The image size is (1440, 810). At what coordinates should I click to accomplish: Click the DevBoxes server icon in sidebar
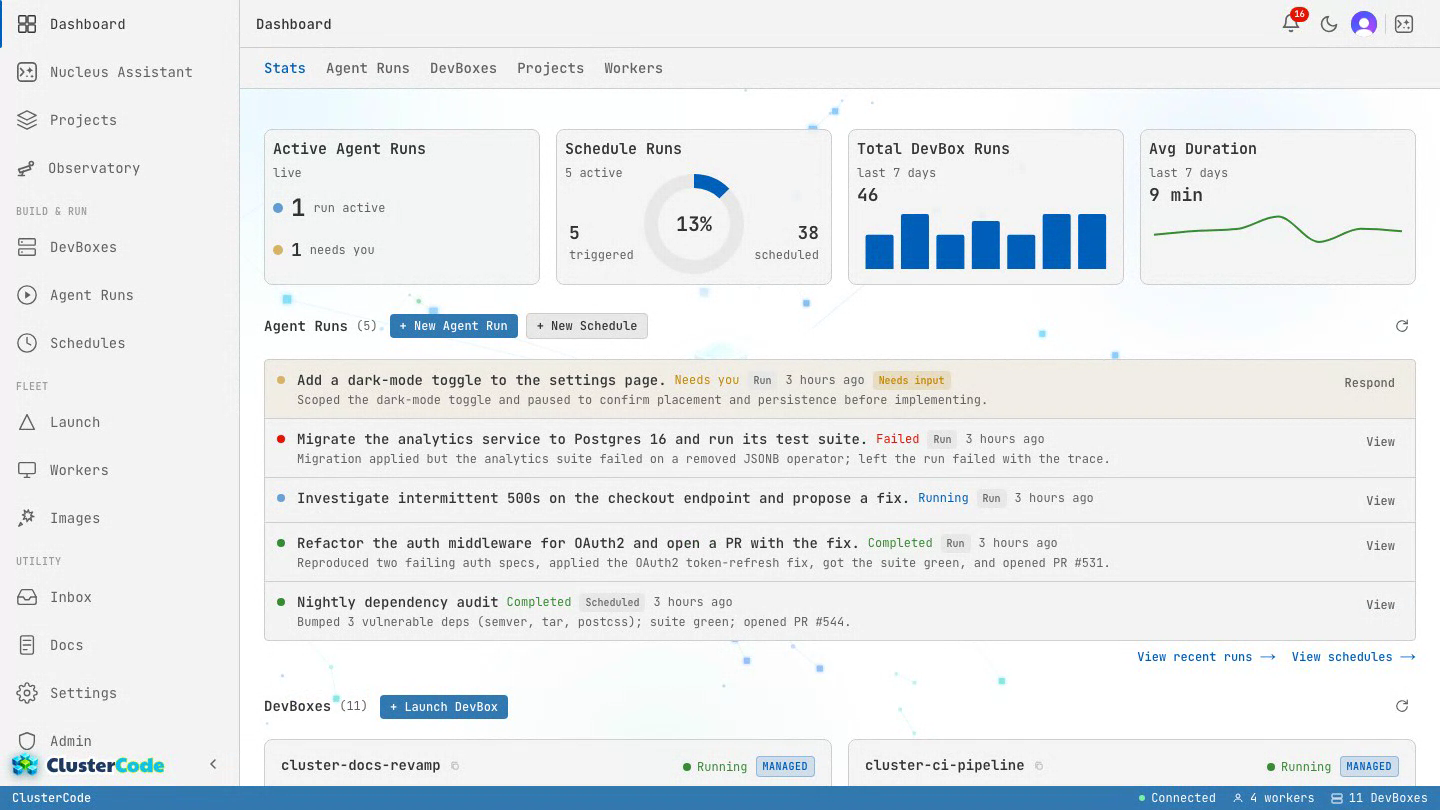[27, 247]
